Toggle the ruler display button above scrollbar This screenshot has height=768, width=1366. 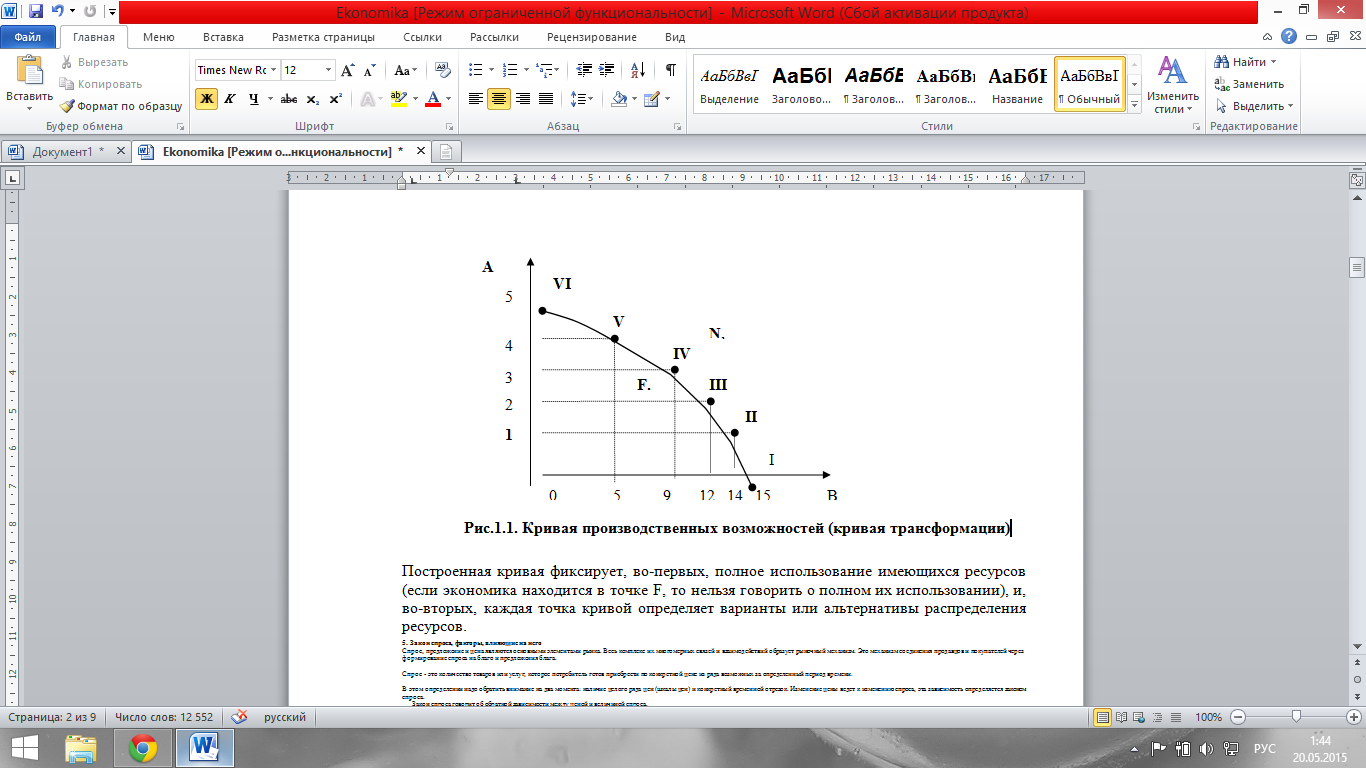click(x=1357, y=180)
